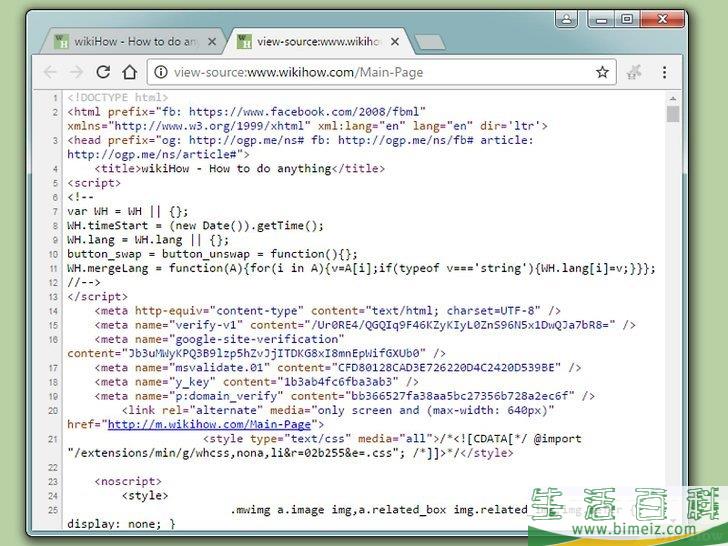Open the Chrome user profile button
Image resolution: width=728 pixels, height=546 pixels.
tap(566, 19)
